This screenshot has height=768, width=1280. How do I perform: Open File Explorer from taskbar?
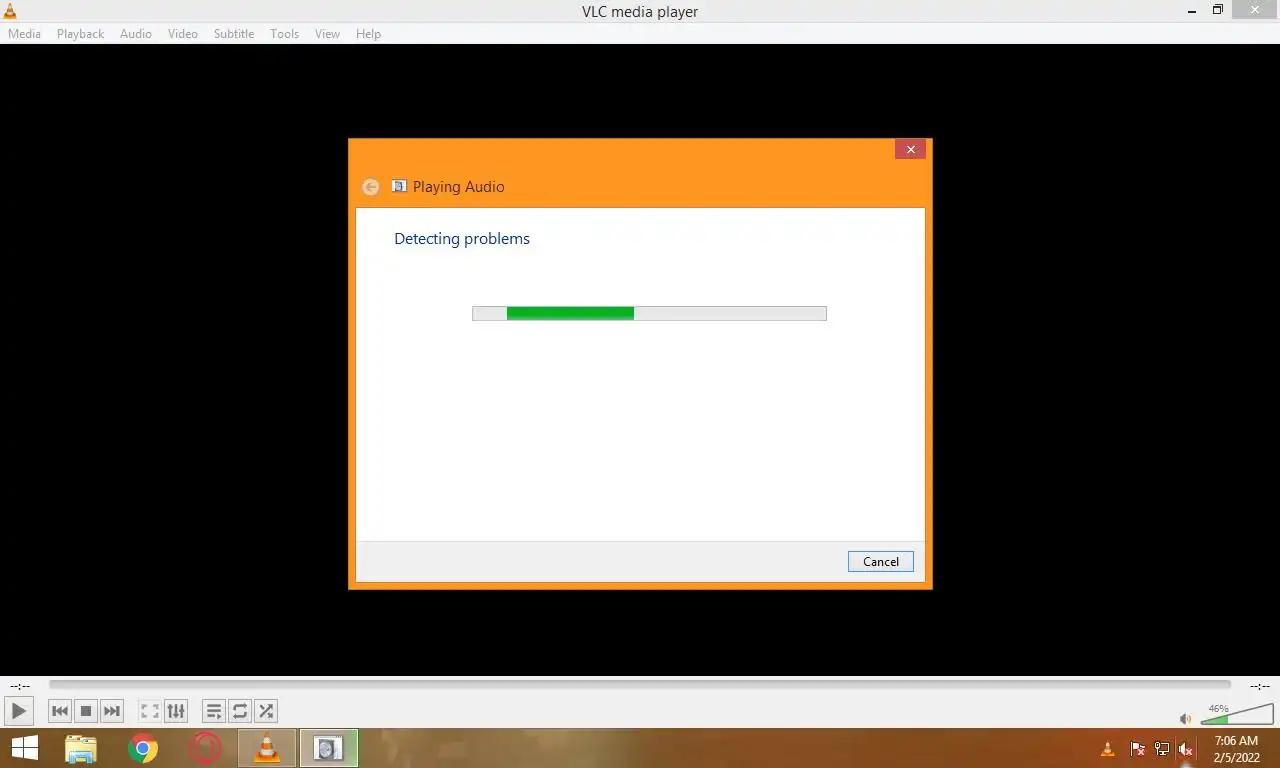pos(81,748)
